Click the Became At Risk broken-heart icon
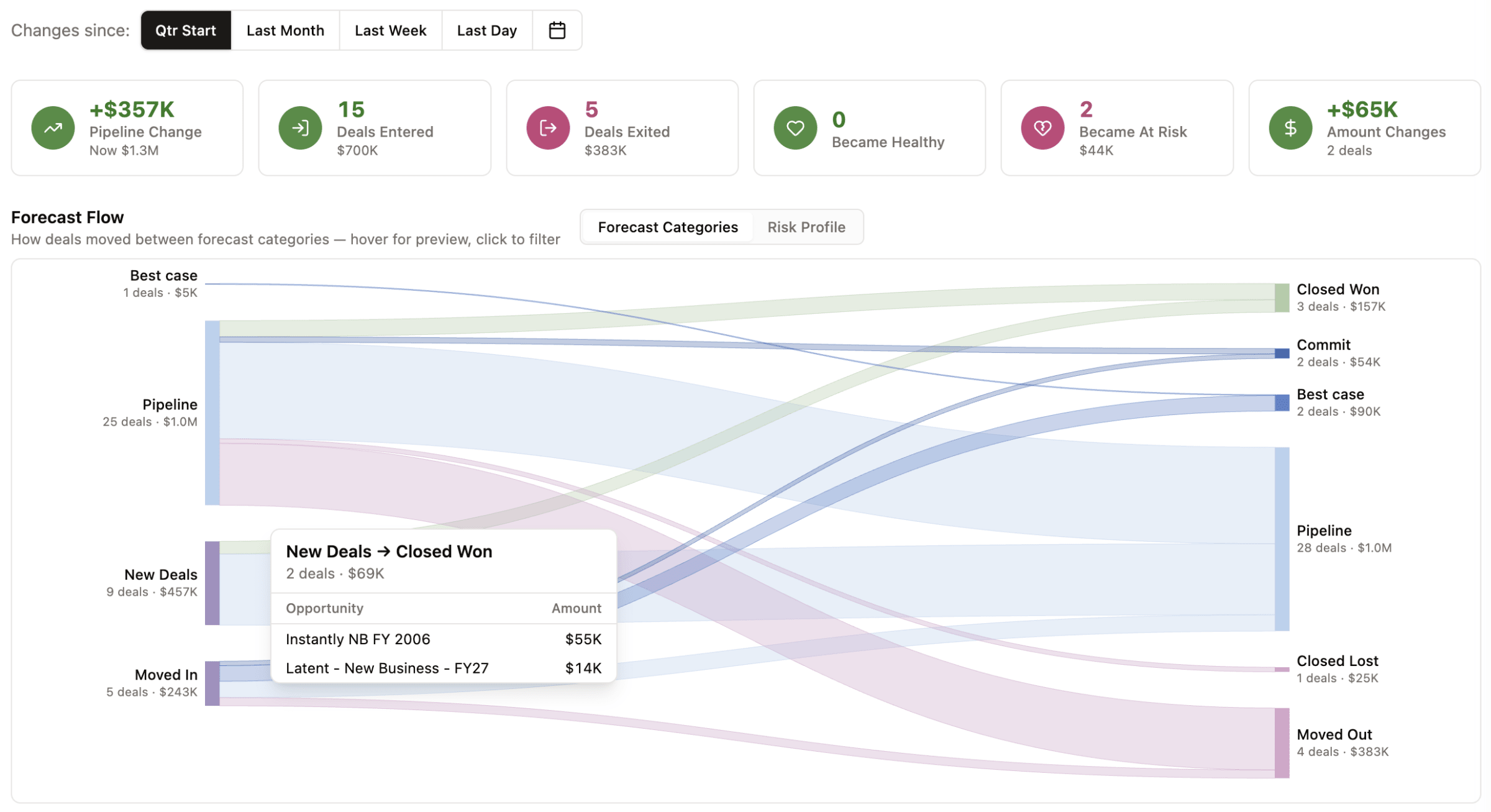 [1042, 128]
